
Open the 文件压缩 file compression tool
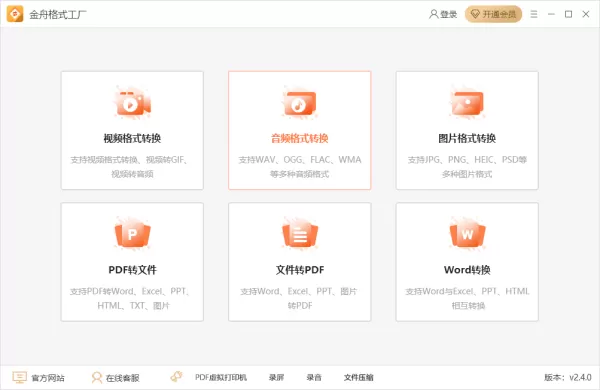[359, 377]
